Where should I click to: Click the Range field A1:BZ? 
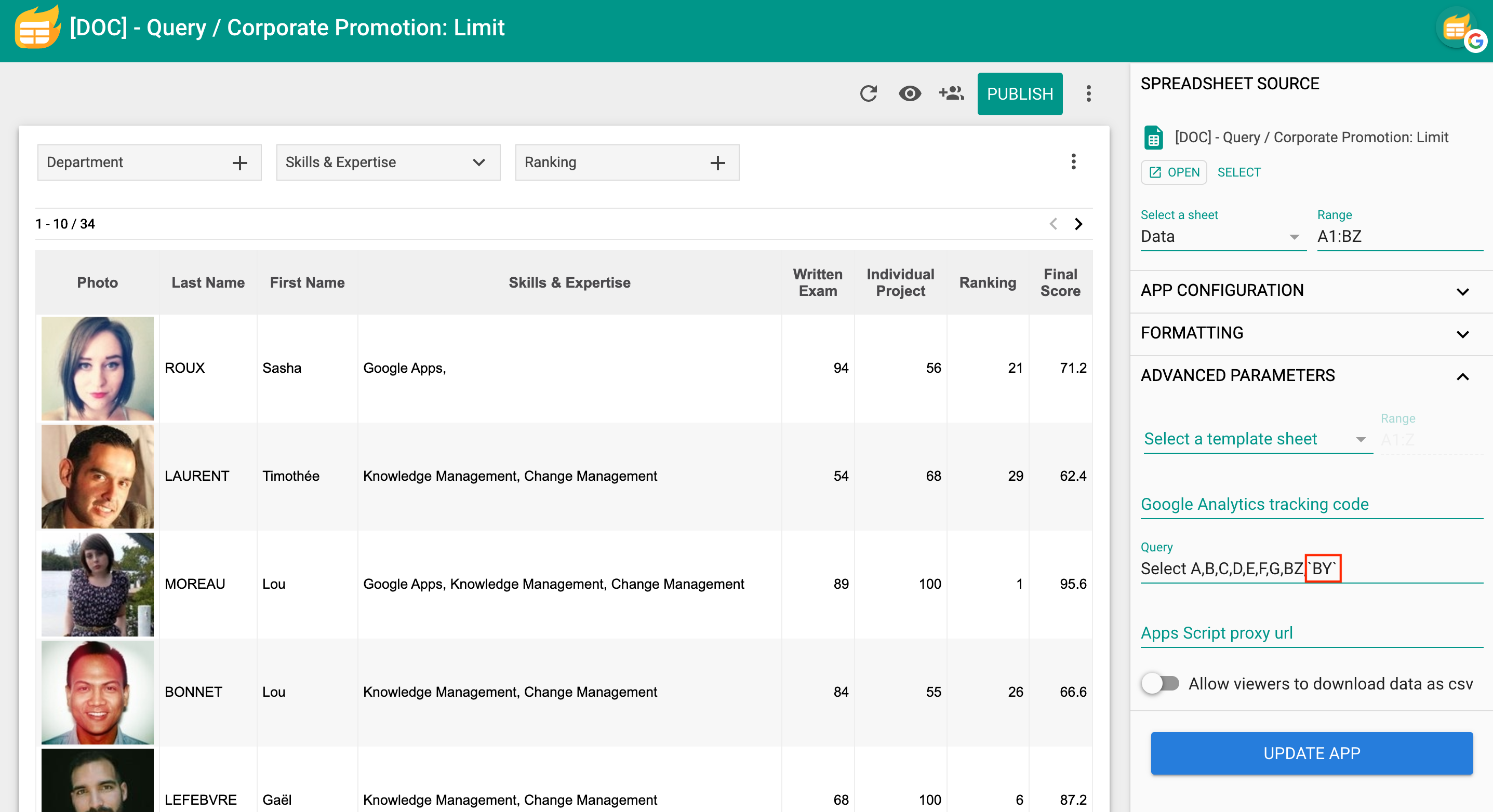coord(1399,236)
